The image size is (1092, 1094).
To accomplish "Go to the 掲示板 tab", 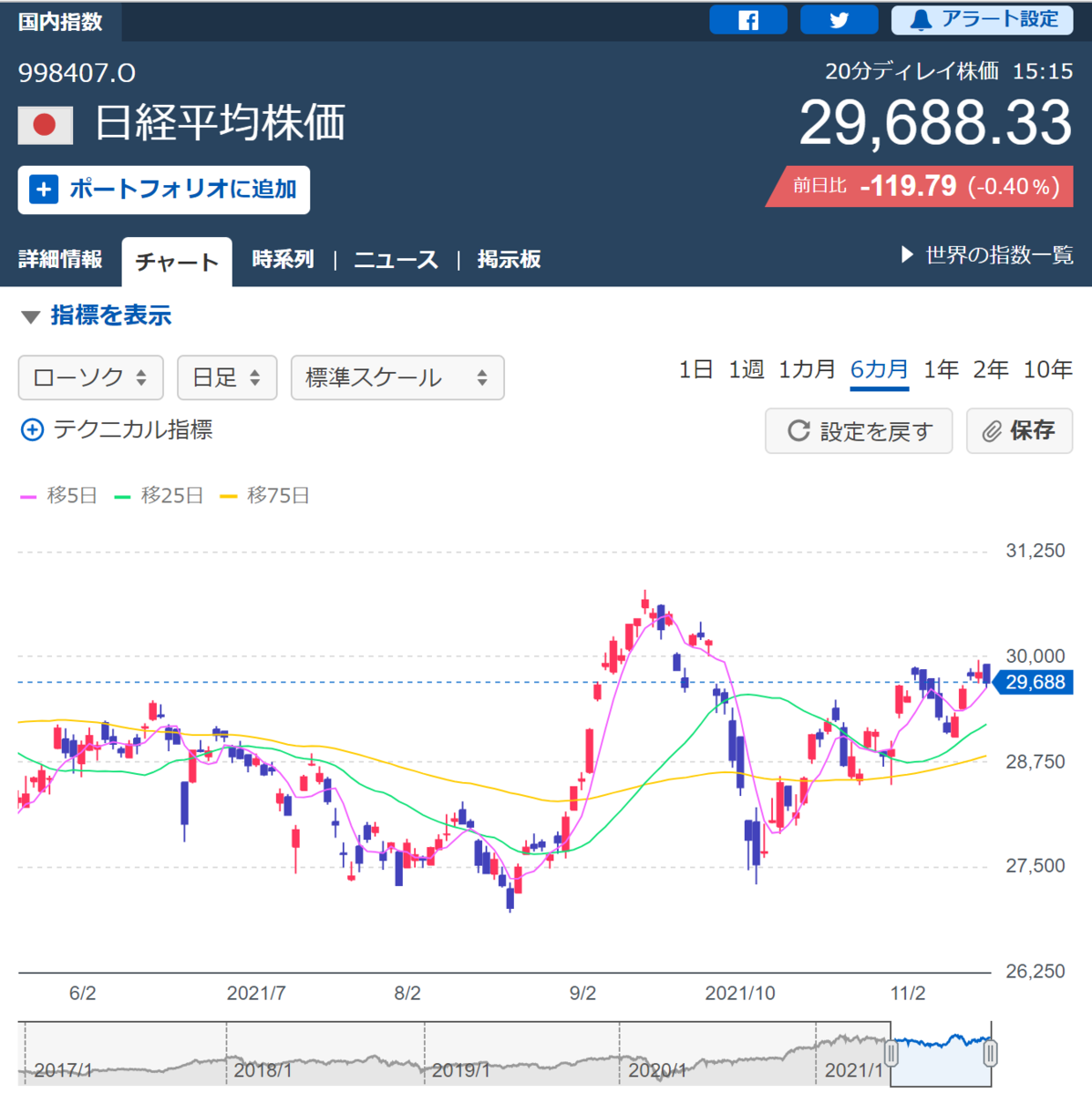I will 510,260.
